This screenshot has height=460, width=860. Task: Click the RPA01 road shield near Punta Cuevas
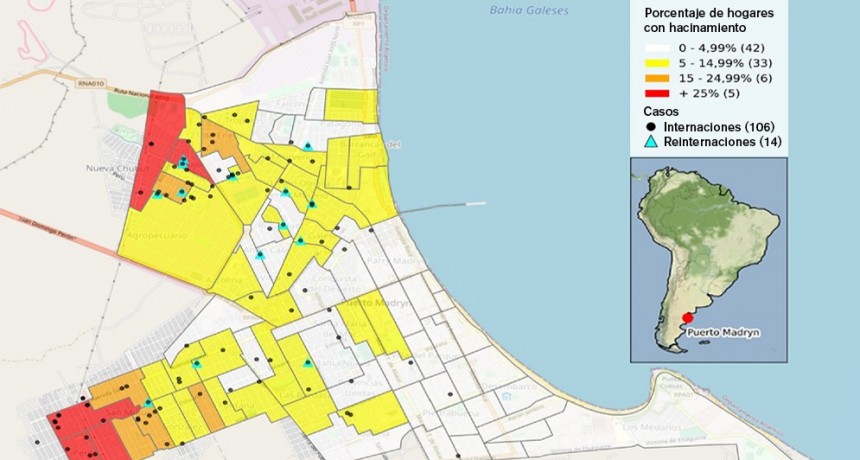(x=684, y=394)
